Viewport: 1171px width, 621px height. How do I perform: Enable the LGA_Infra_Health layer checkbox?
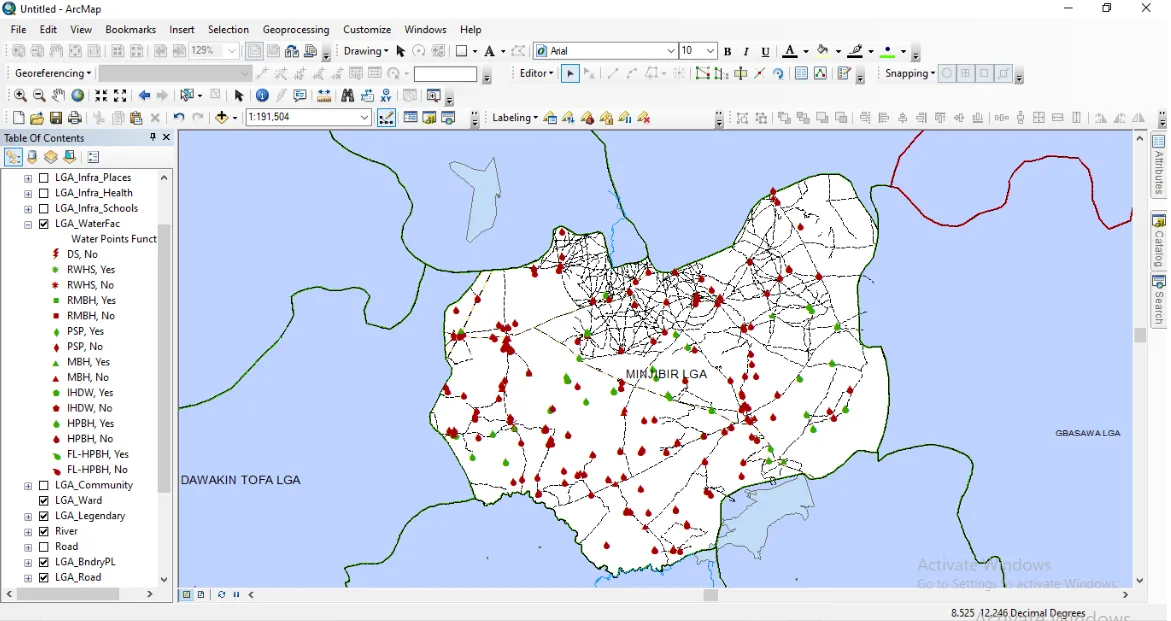click(x=43, y=192)
